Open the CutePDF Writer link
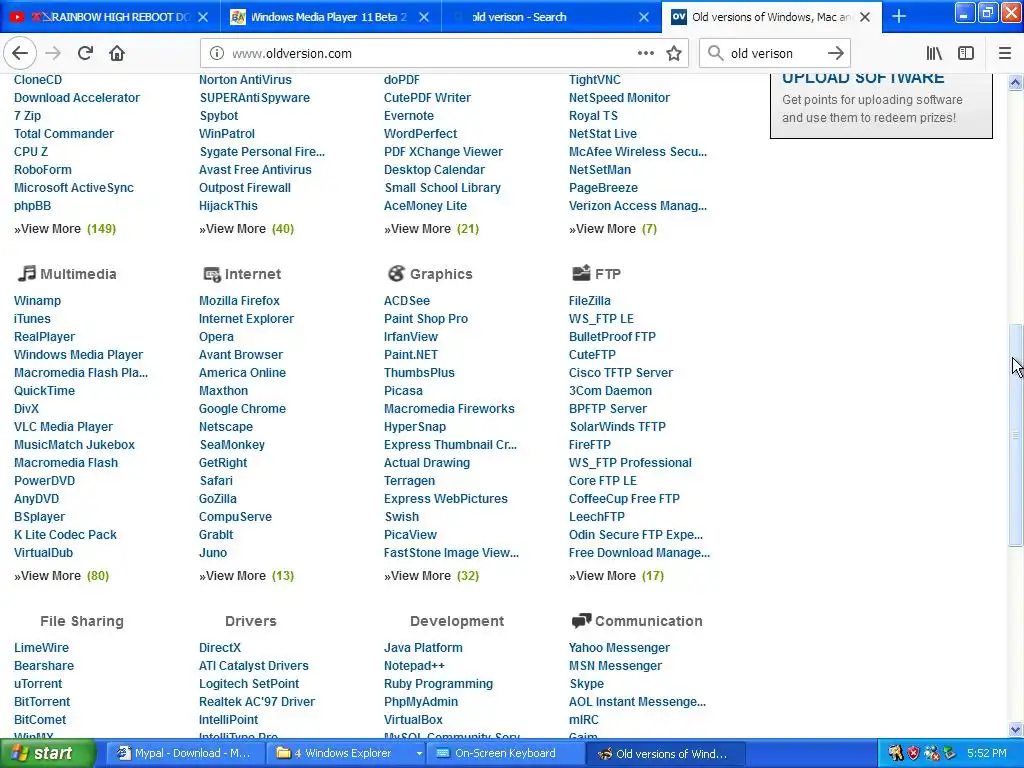 coord(427,97)
